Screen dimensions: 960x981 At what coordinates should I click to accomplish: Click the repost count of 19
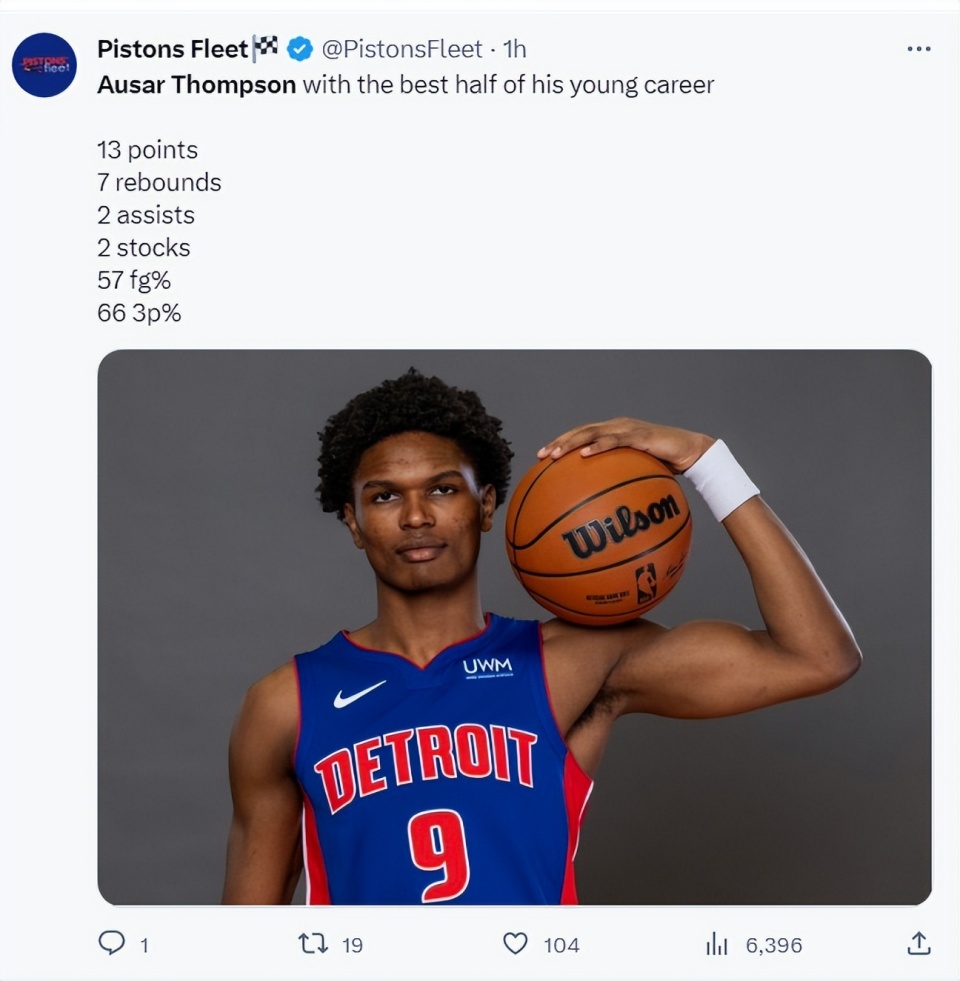(352, 944)
